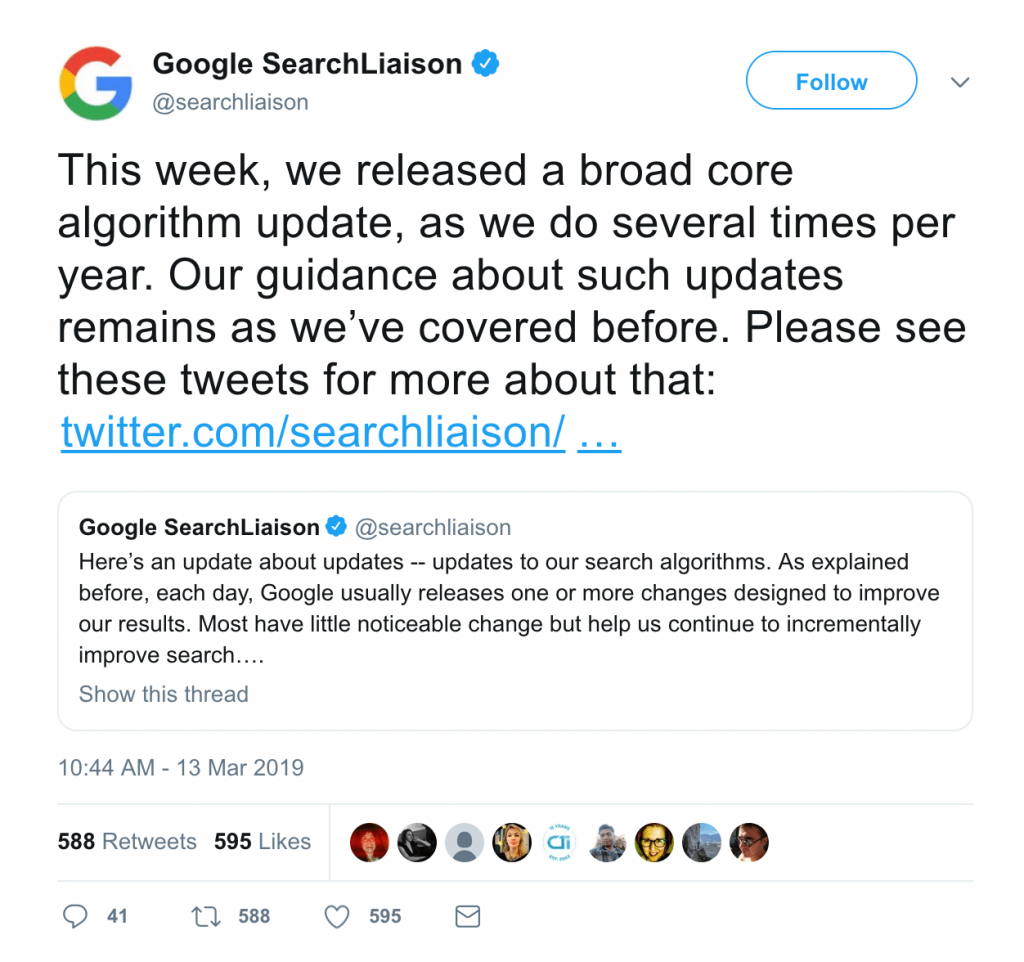Follow the Google SearchLiaison account
The width and height of the screenshot is (1024, 962).
(x=831, y=80)
